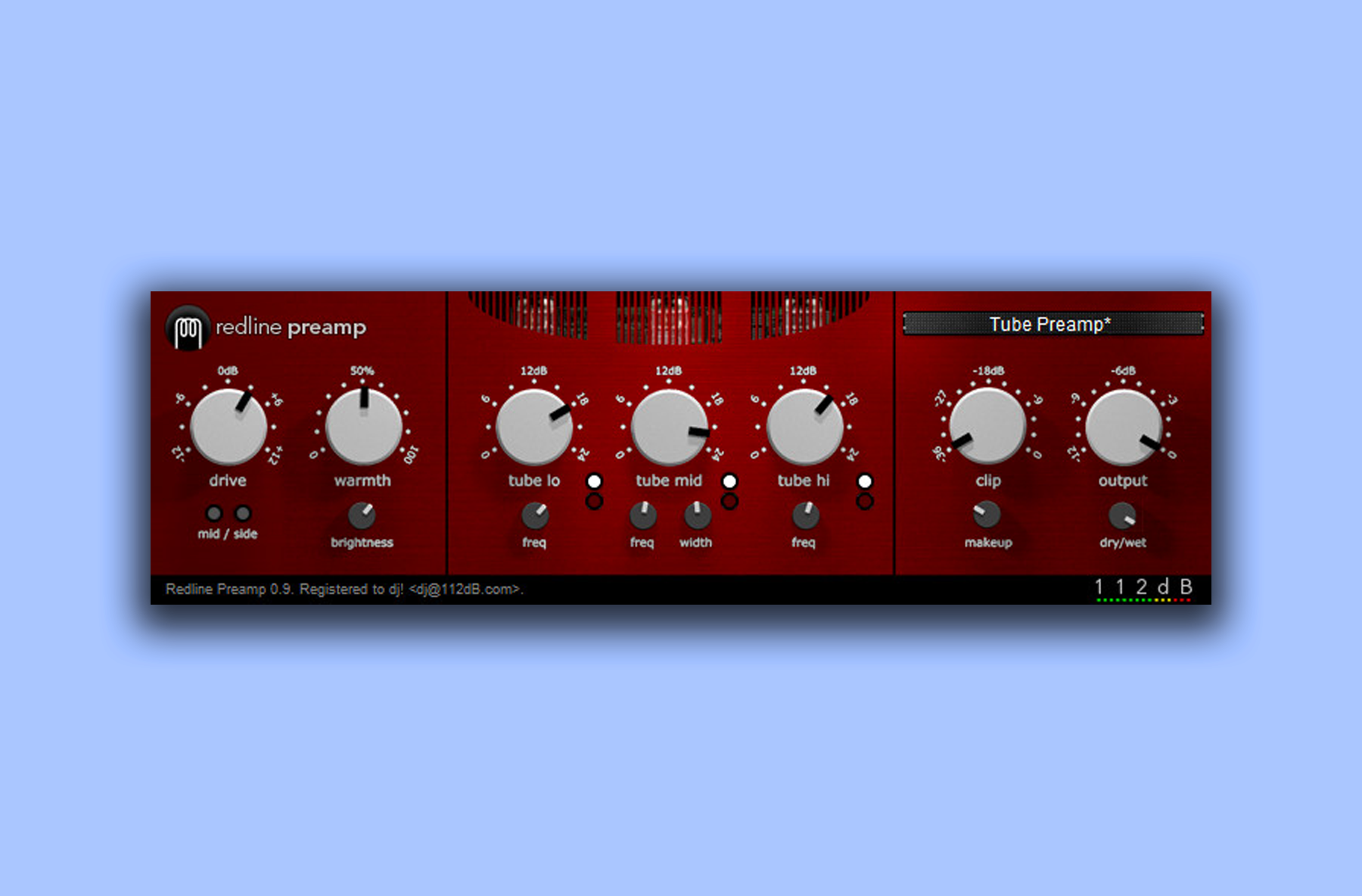The width and height of the screenshot is (1362, 896).
Task: Click the tube mid freq knob
Action: click(643, 515)
